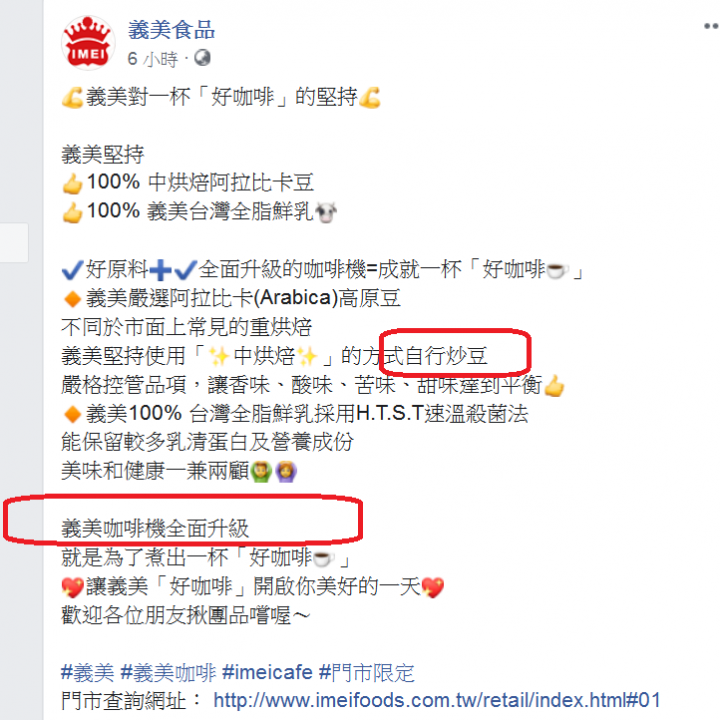The image size is (720, 720).
Task: Click the IMEI crown profile picture
Action: tap(88, 42)
